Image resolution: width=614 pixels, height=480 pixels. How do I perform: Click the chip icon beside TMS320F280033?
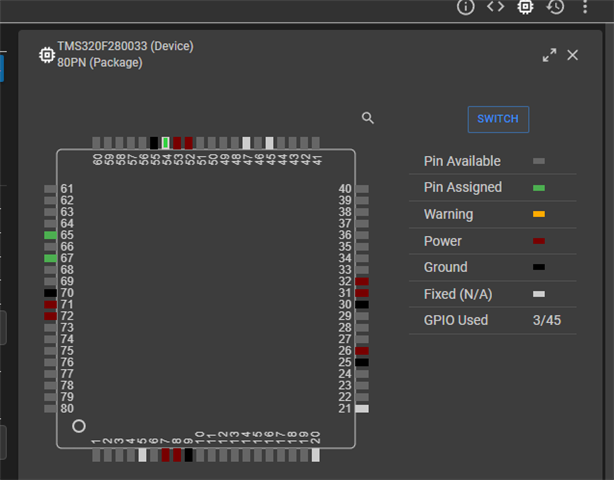[x=47, y=55]
